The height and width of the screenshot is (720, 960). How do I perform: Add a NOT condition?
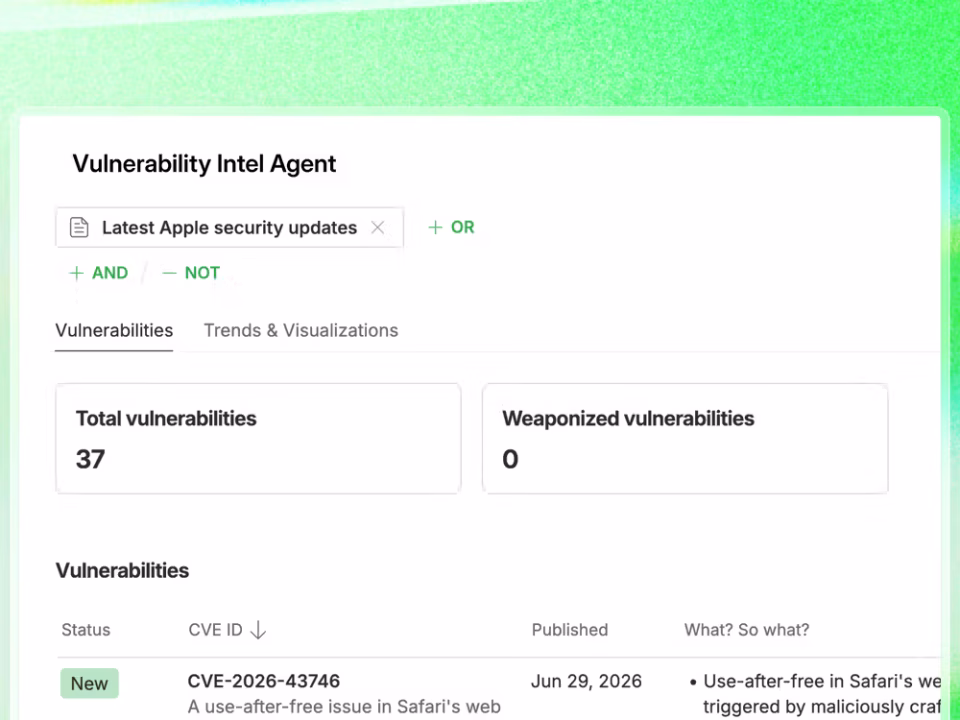click(x=190, y=272)
